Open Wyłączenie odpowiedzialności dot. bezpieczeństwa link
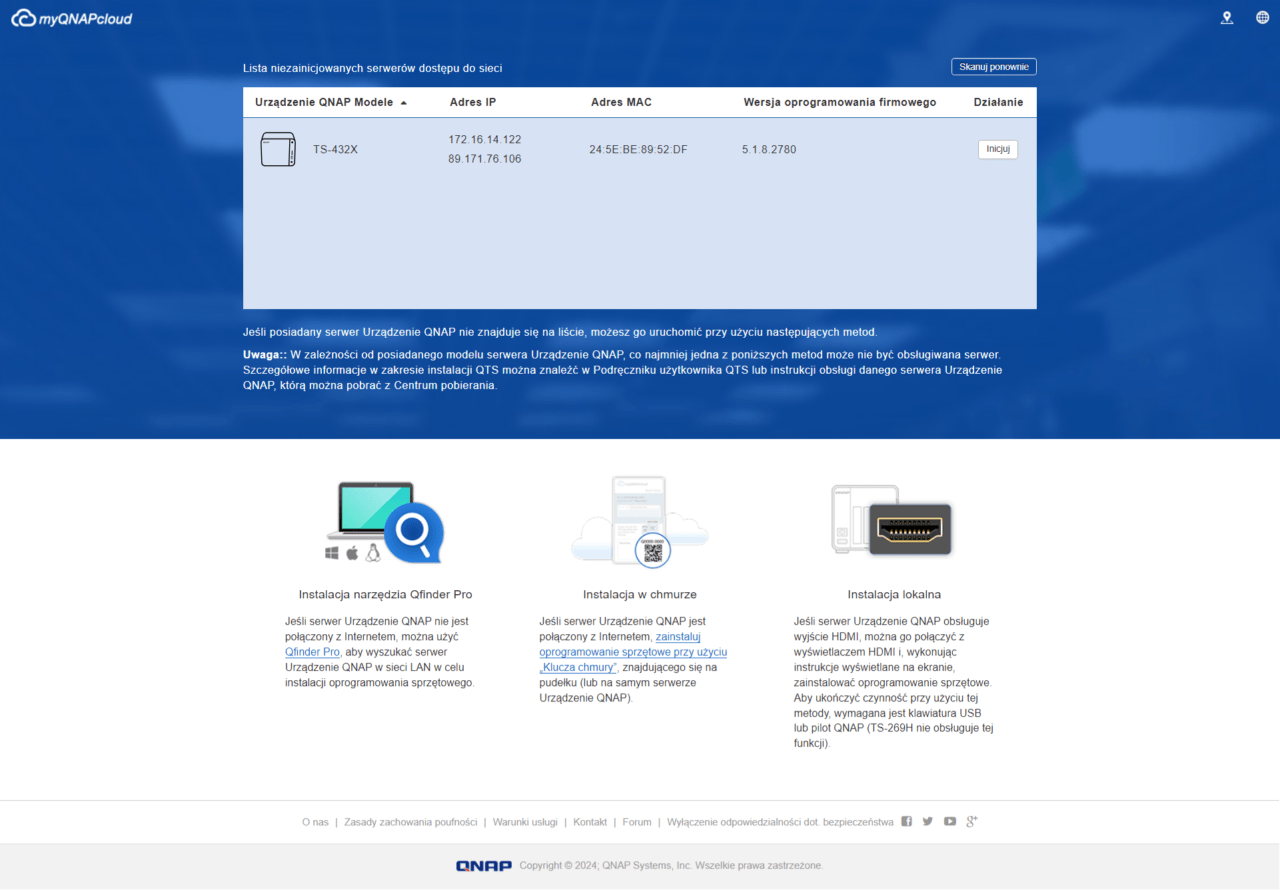Screen dimensions: 1280x890 (780, 822)
